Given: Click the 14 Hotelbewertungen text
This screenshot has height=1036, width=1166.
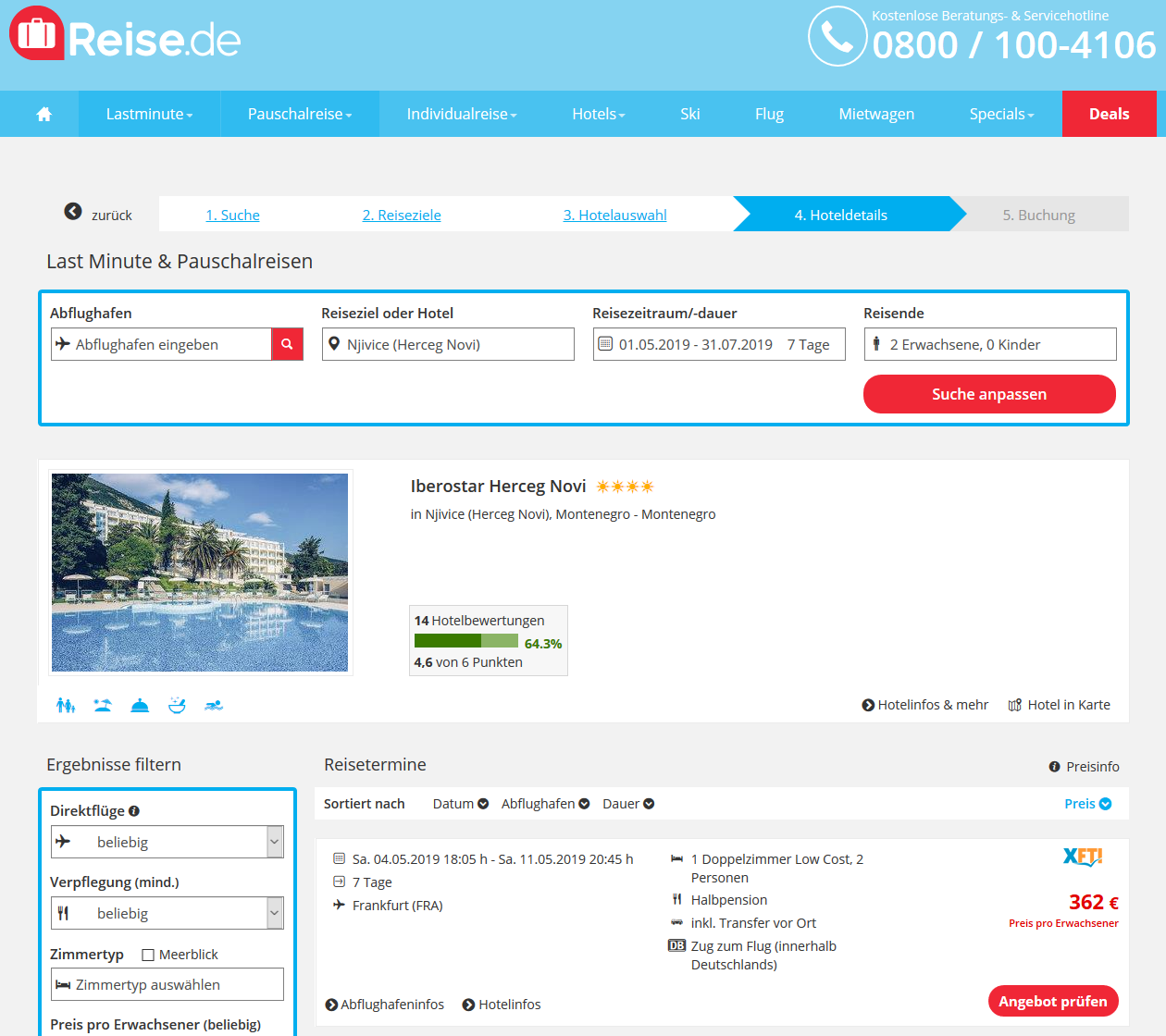Looking at the screenshot, I should click(479, 621).
